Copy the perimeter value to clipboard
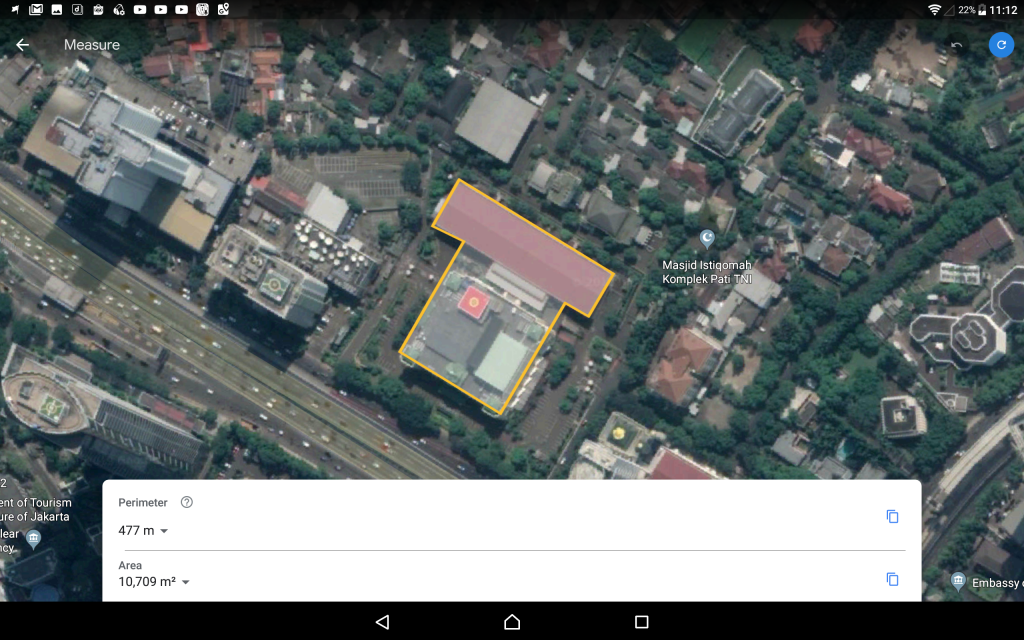This screenshot has height=640, width=1024. (x=892, y=516)
